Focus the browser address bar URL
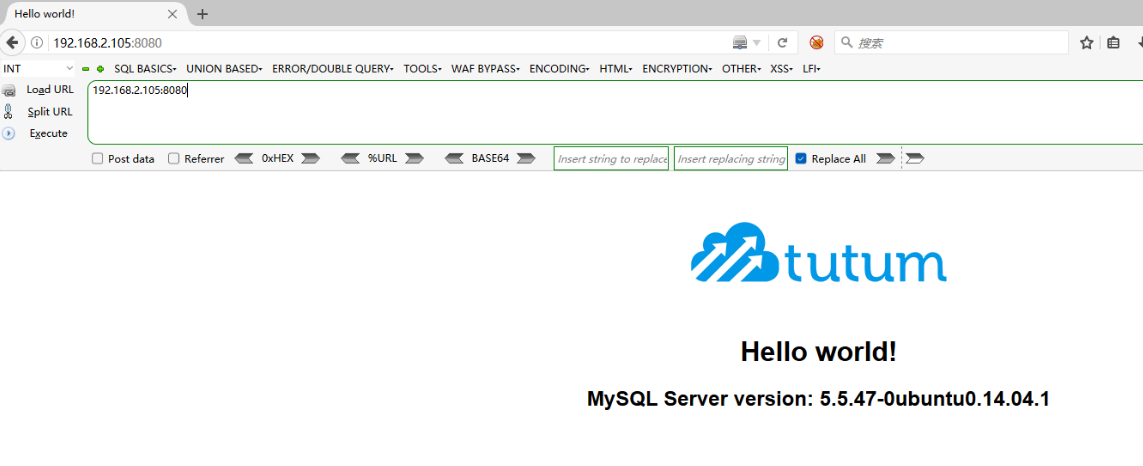Viewport: 1143px width, 466px height. 386,43
